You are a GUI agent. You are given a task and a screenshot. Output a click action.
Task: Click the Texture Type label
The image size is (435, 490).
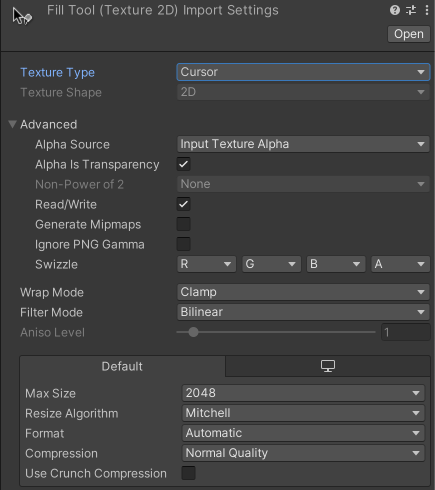pos(58,73)
